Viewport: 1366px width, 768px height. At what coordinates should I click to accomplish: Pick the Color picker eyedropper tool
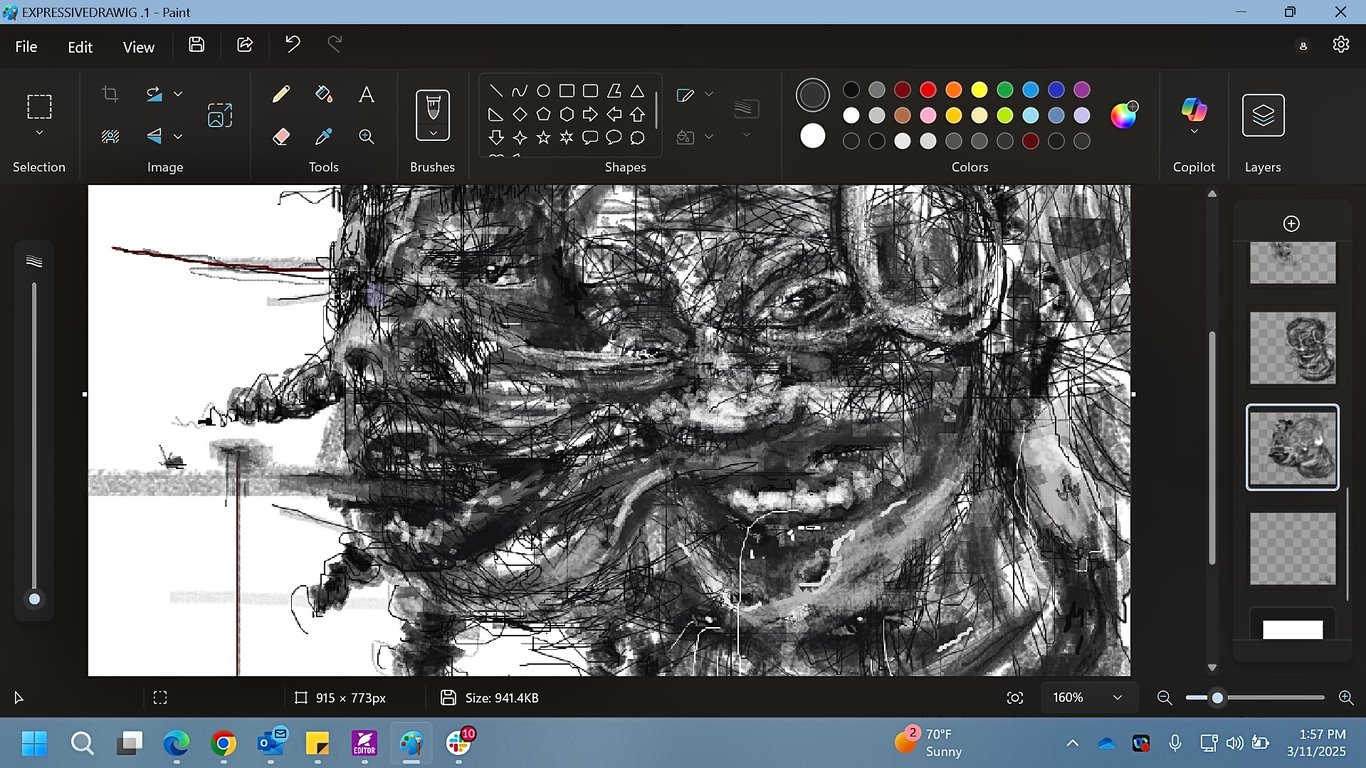tap(324, 136)
